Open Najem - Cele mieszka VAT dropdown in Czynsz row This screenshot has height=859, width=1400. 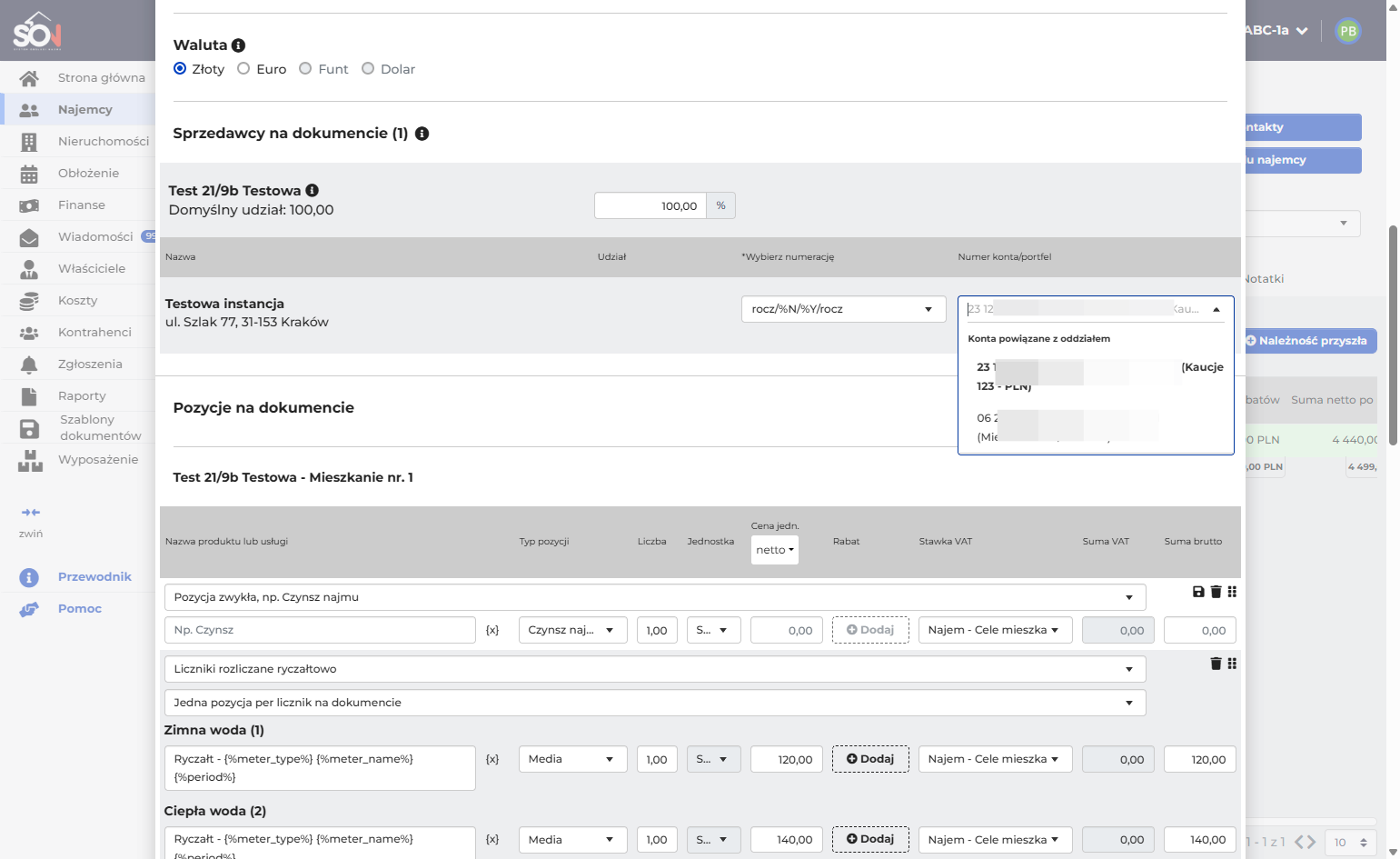point(995,630)
